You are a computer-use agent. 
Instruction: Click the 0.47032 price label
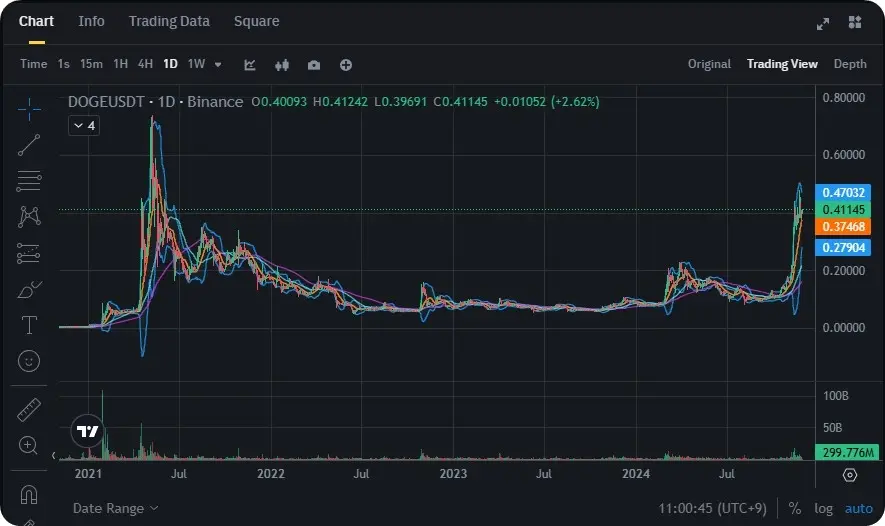[843, 192]
